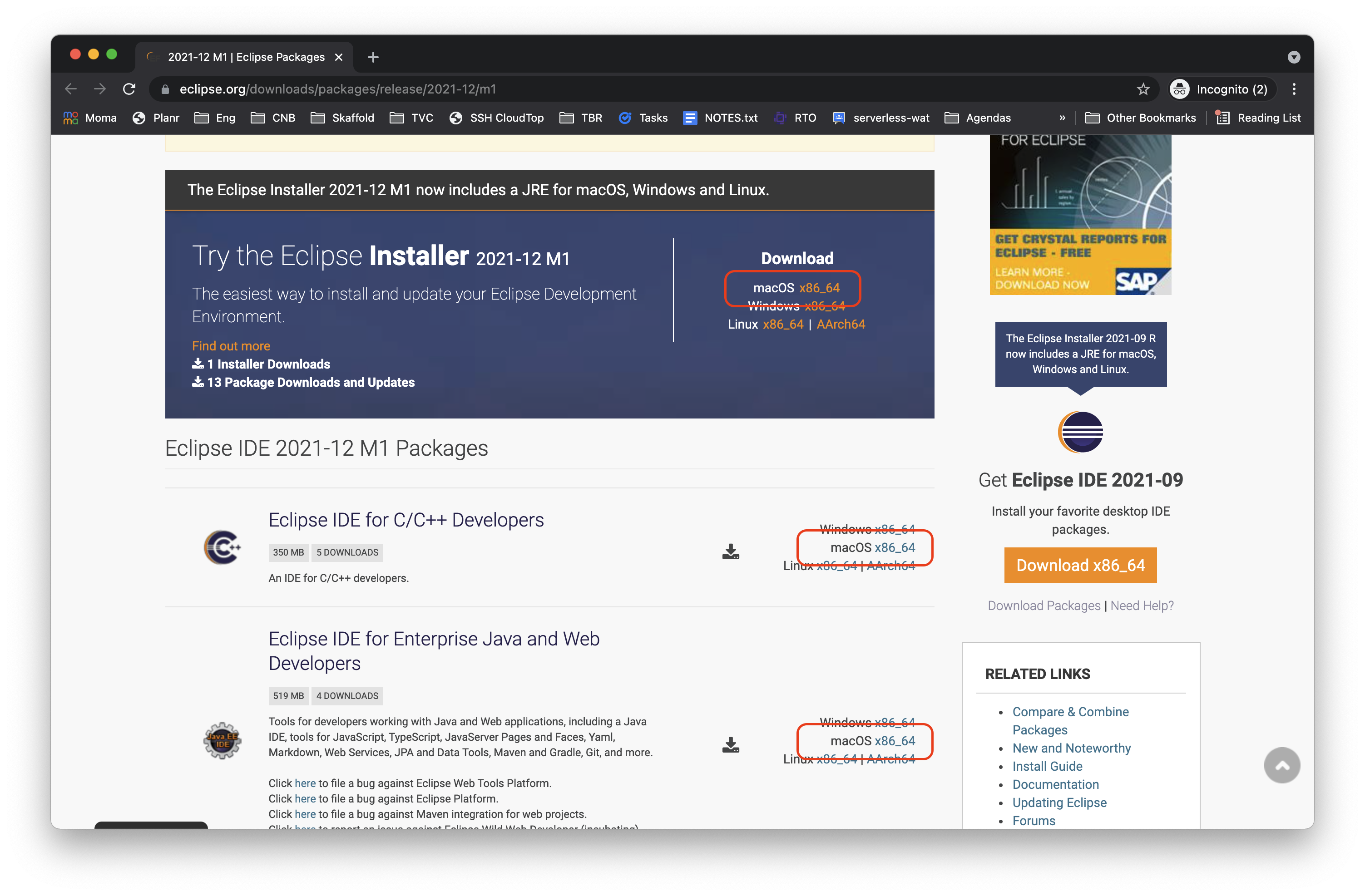Click the C/C++ package logo icon
Viewport: 1365px width, 896px height.
[x=223, y=547]
